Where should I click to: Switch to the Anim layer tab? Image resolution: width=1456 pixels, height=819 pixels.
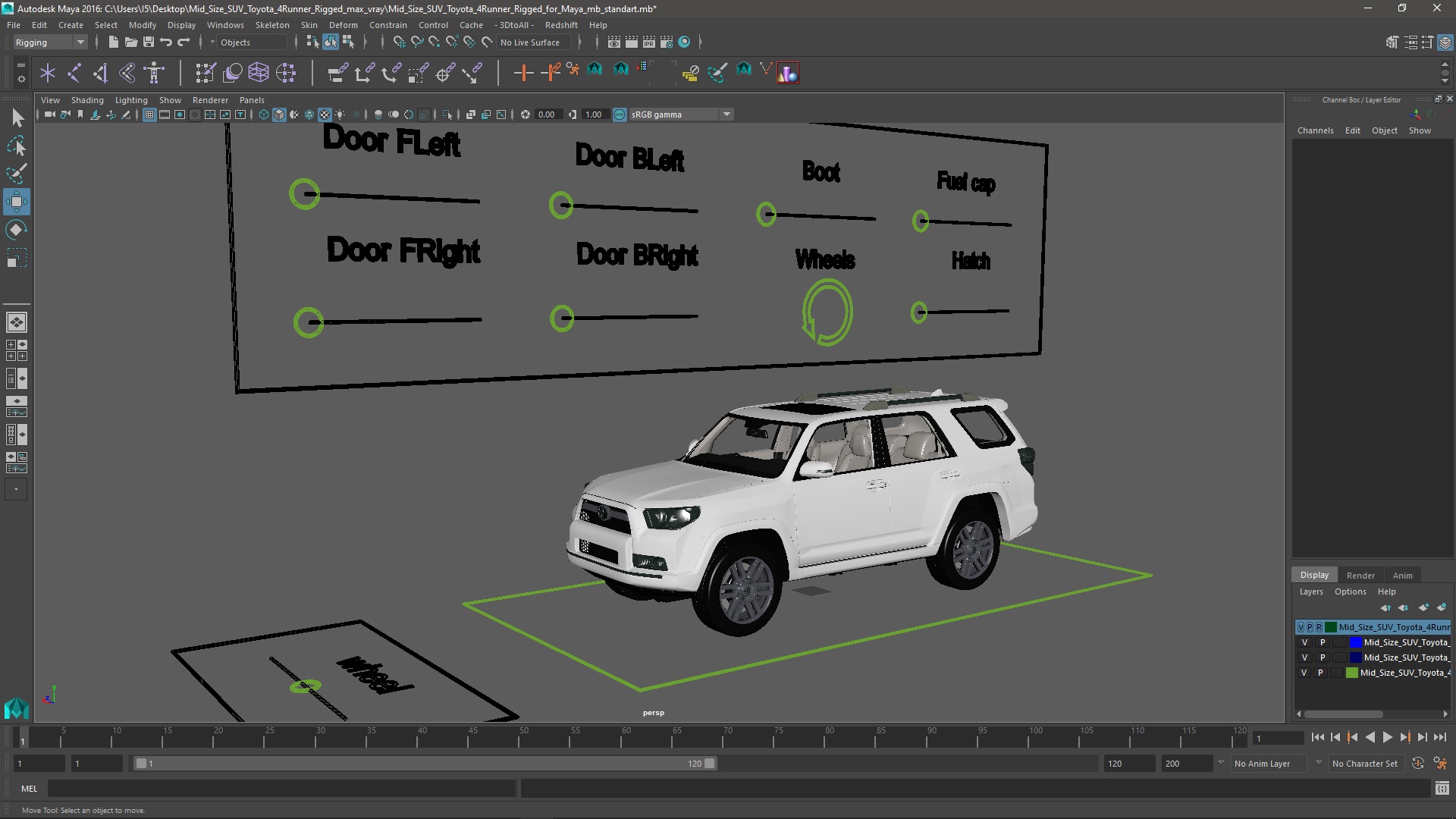[1403, 575]
